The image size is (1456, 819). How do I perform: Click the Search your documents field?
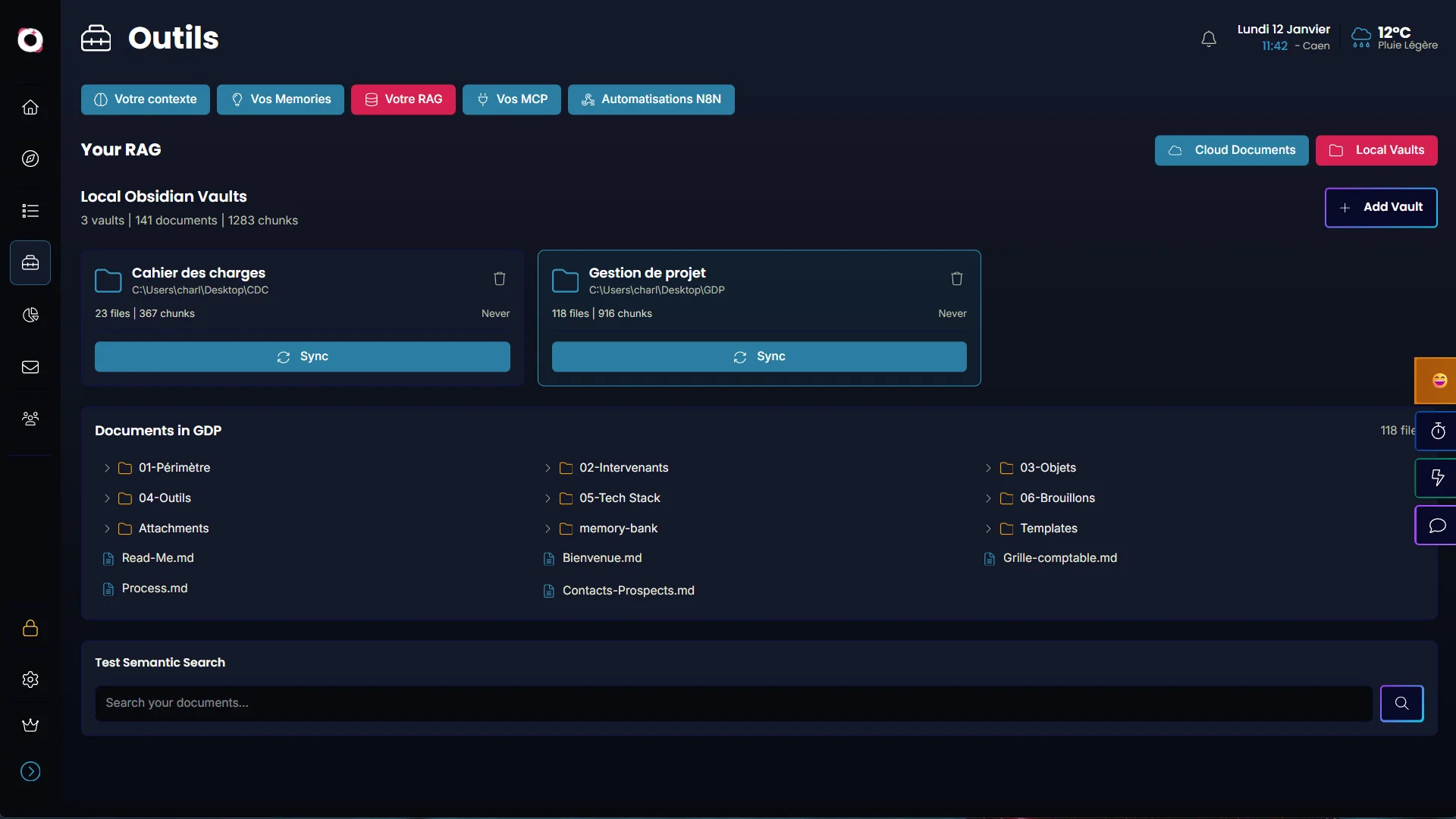pyautogui.click(x=733, y=703)
